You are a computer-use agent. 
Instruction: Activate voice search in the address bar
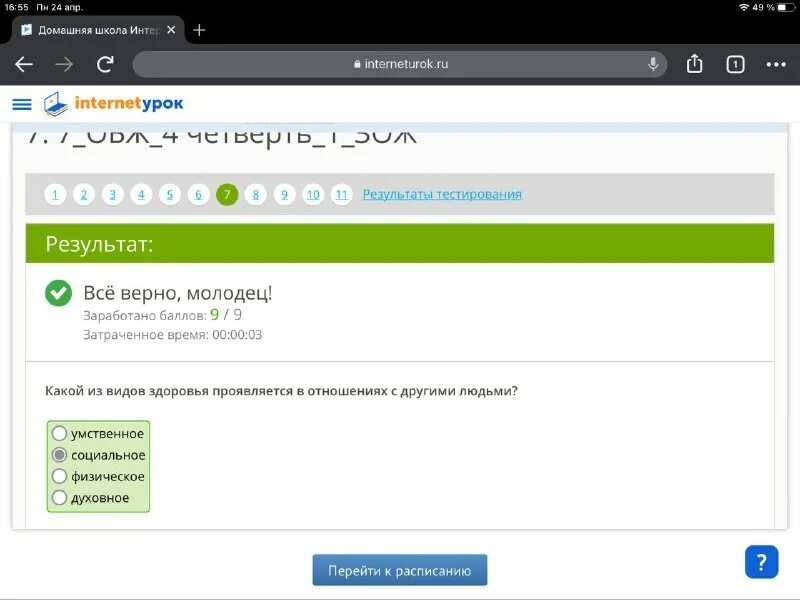[x=653, y=63]
